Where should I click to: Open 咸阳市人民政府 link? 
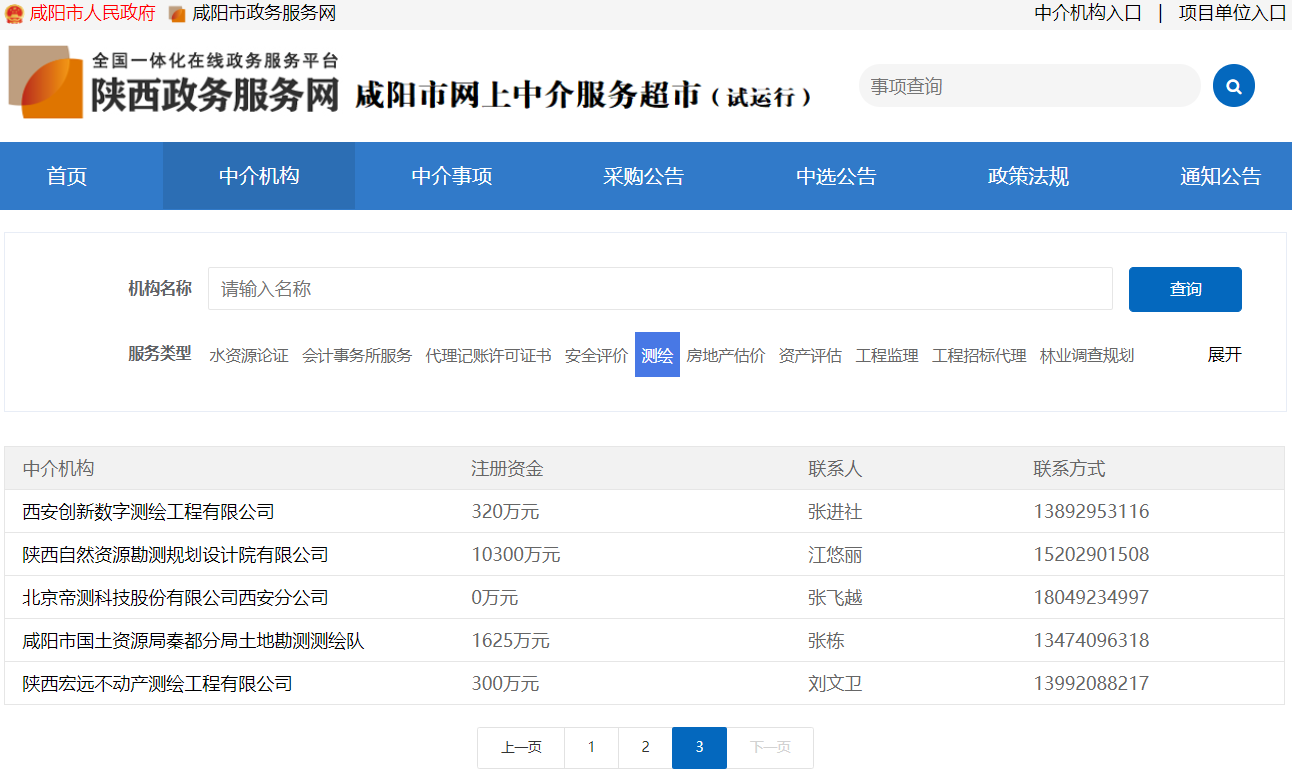tap(93, 14)
